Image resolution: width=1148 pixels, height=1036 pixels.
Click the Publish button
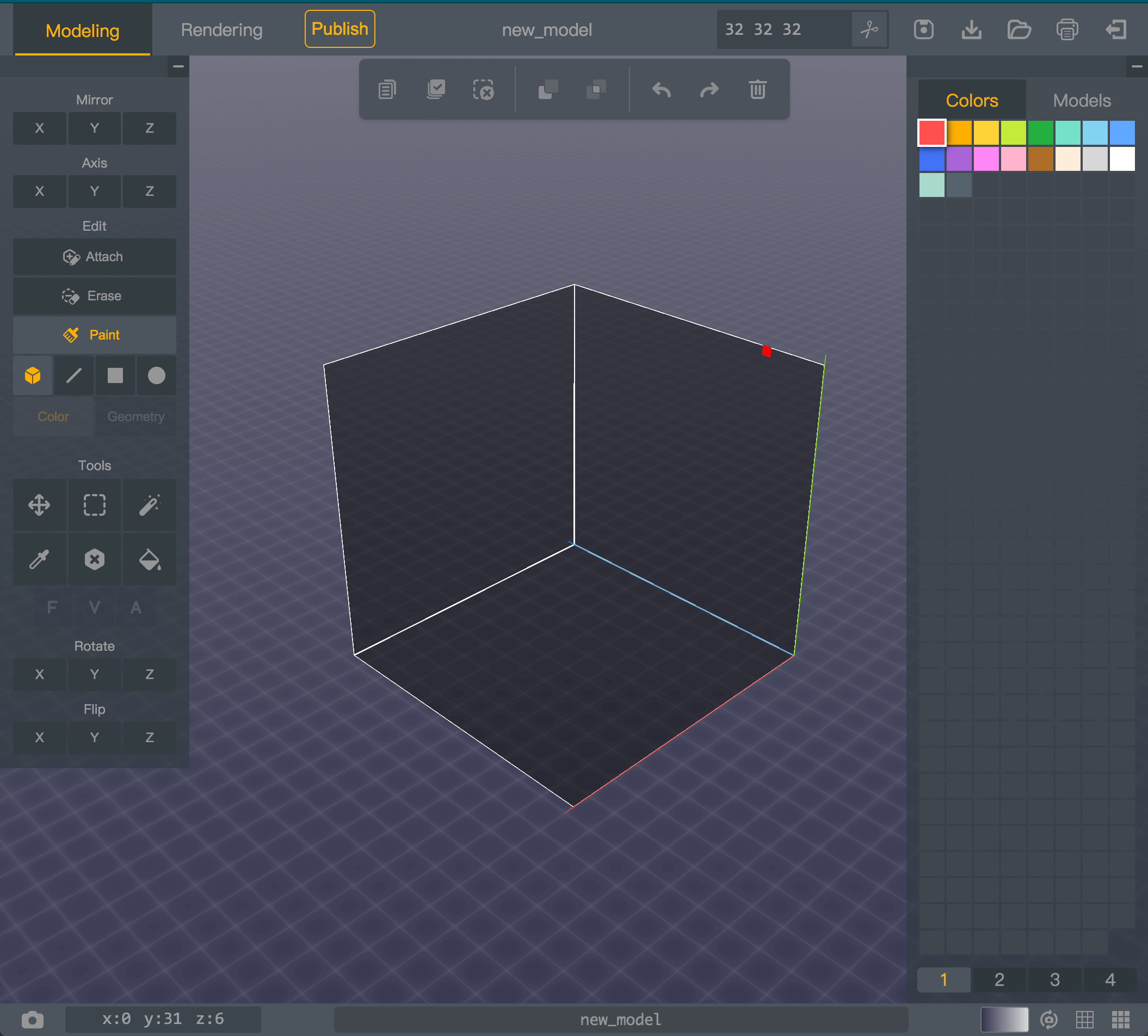[x=340, y=29]
